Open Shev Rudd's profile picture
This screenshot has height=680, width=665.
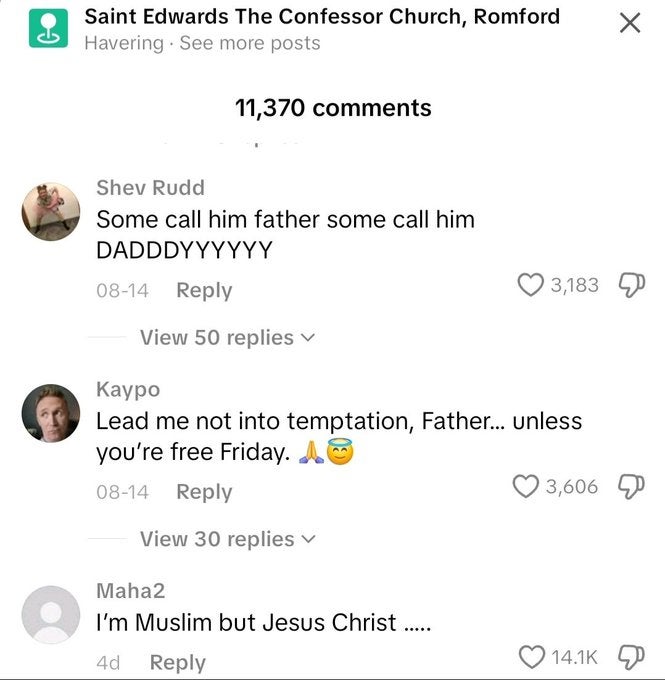point(51,211)
